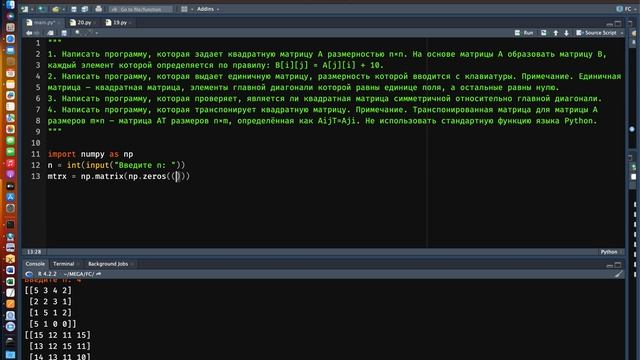640x360 pixels.
Task: Minimize the source editor pane
Action: (609, 24)
